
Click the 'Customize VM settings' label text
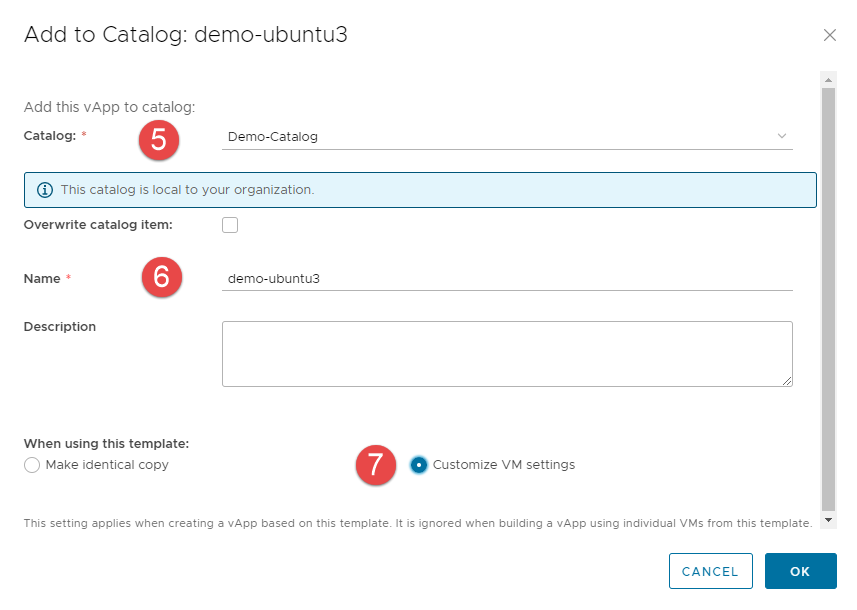click(503, 465)
